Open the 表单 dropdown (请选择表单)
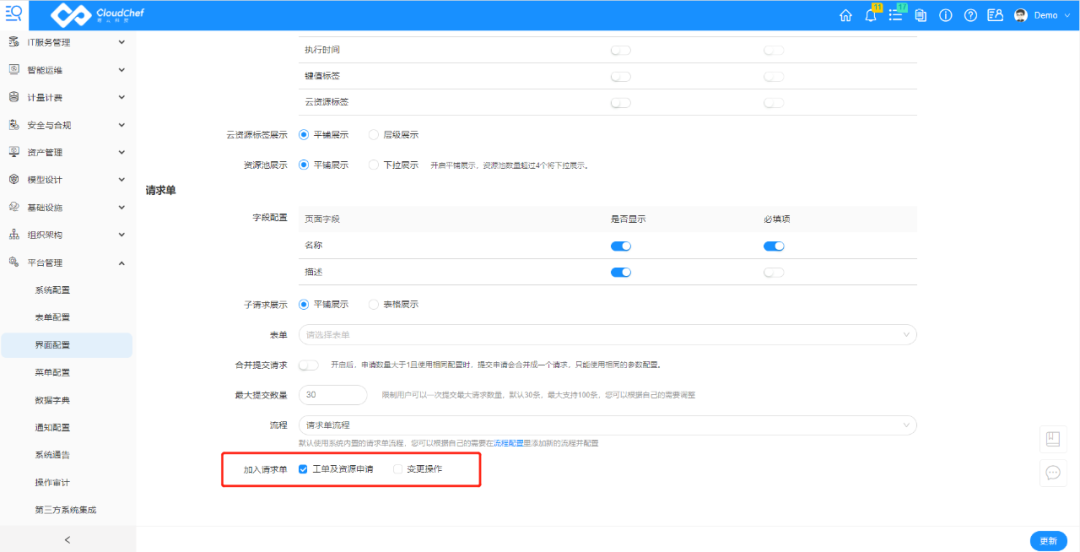Viewport: 1080px width, 552px height. click(608, 334)
